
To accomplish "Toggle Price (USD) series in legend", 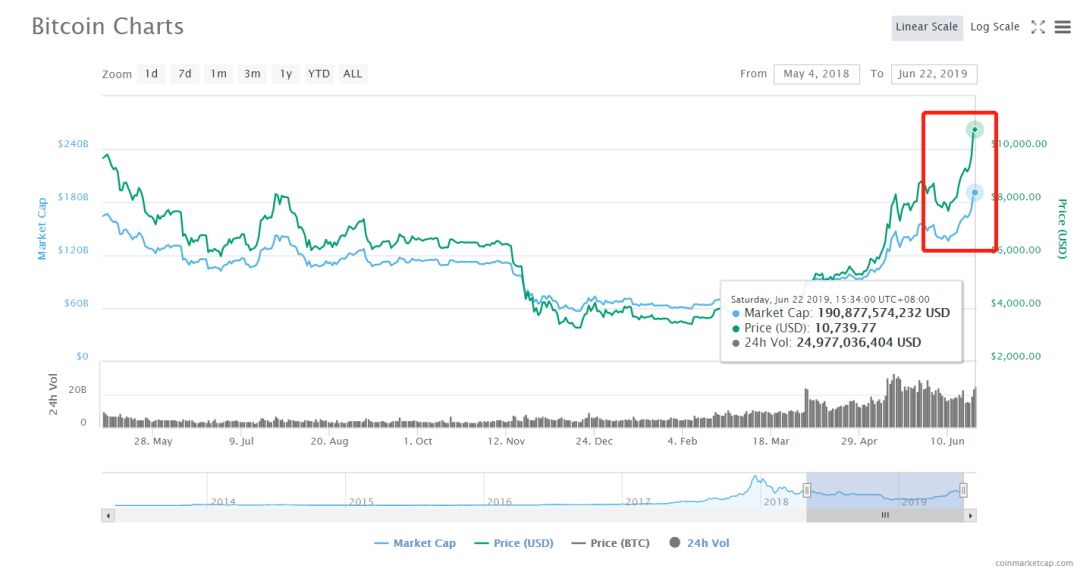I will [514, 543].
